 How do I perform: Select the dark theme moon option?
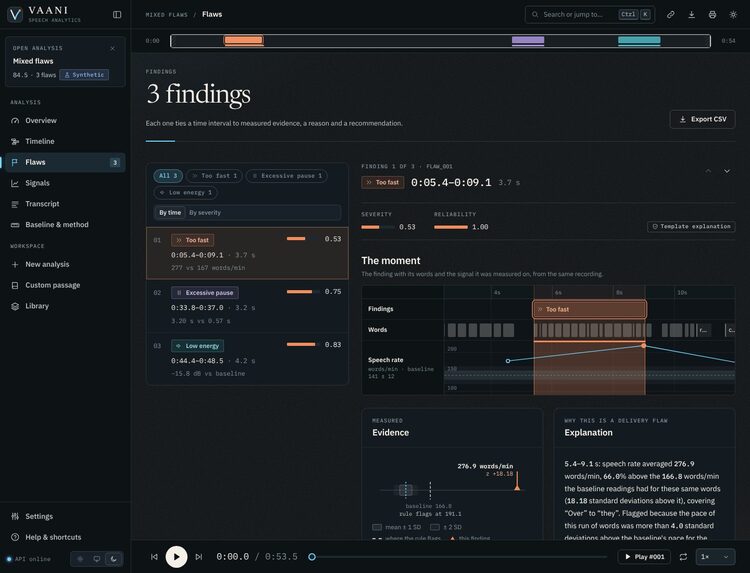(x=113, y=559)
